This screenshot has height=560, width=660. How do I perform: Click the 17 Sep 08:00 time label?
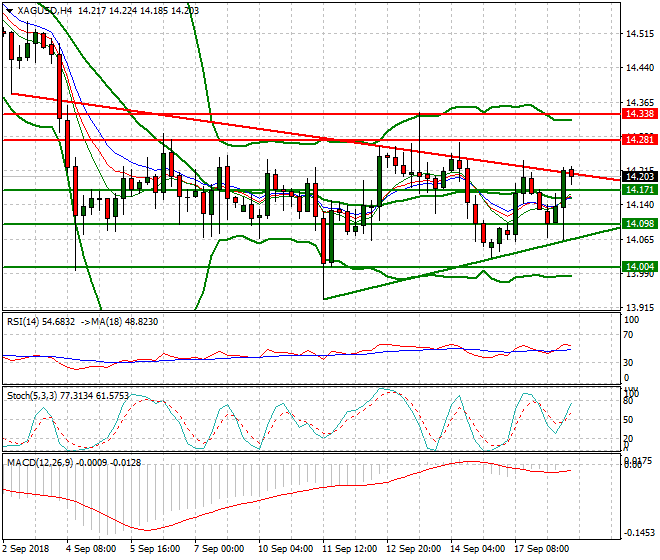tap(542, 549)
